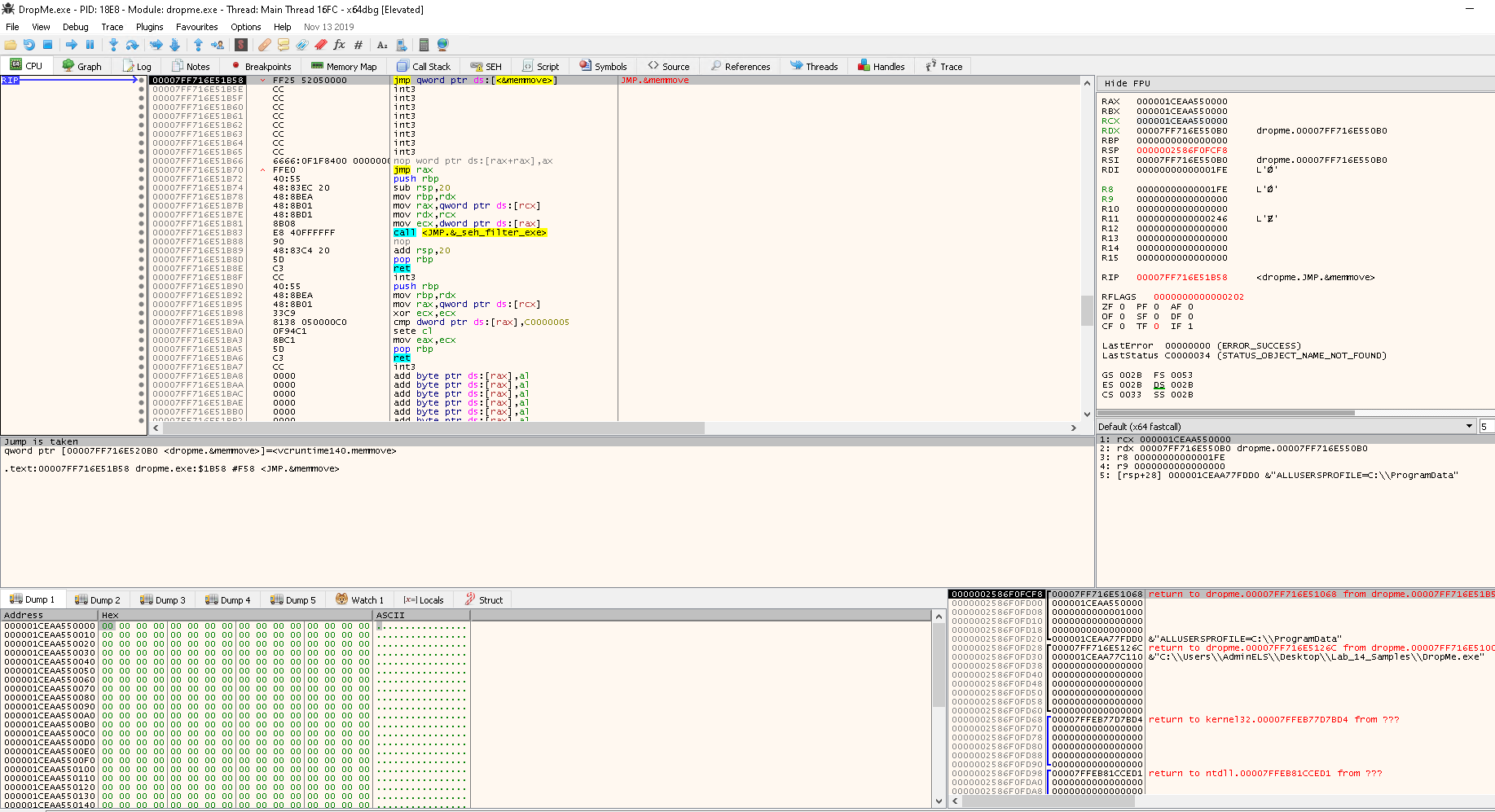Click the Hex column header in dump
The width and height of the screenshot is (1495, 812).
235,616
